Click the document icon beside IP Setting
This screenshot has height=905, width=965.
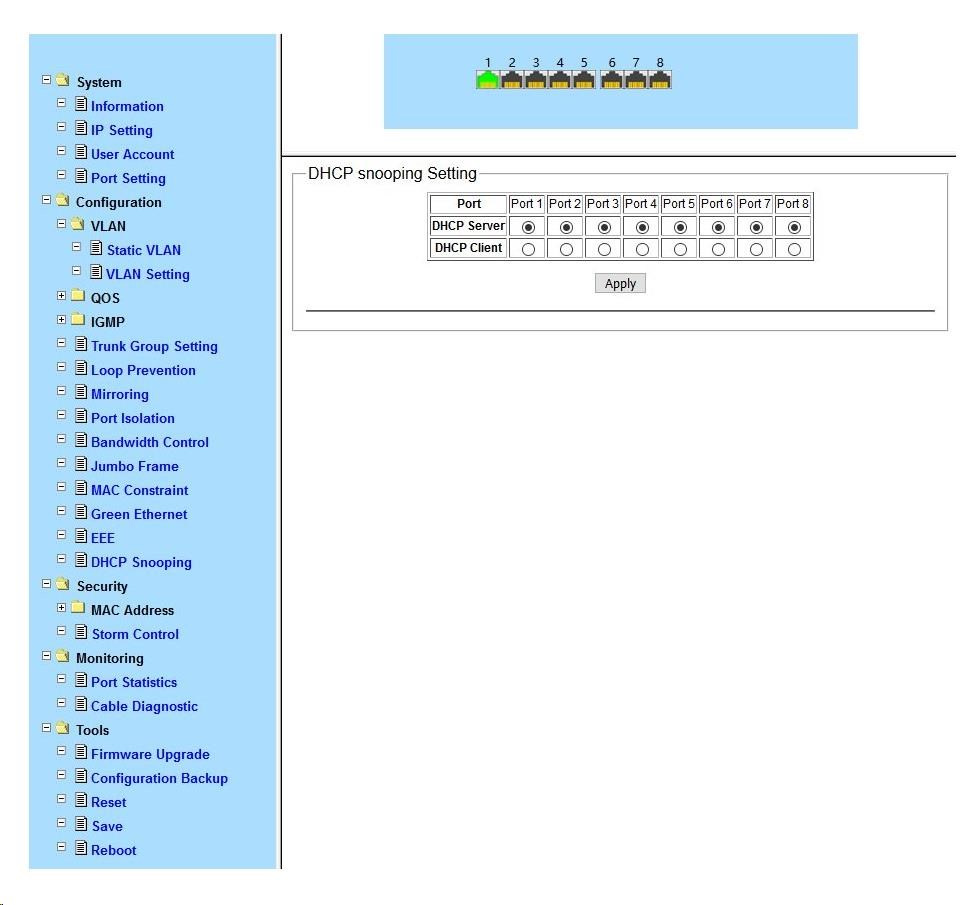[81, 129]
